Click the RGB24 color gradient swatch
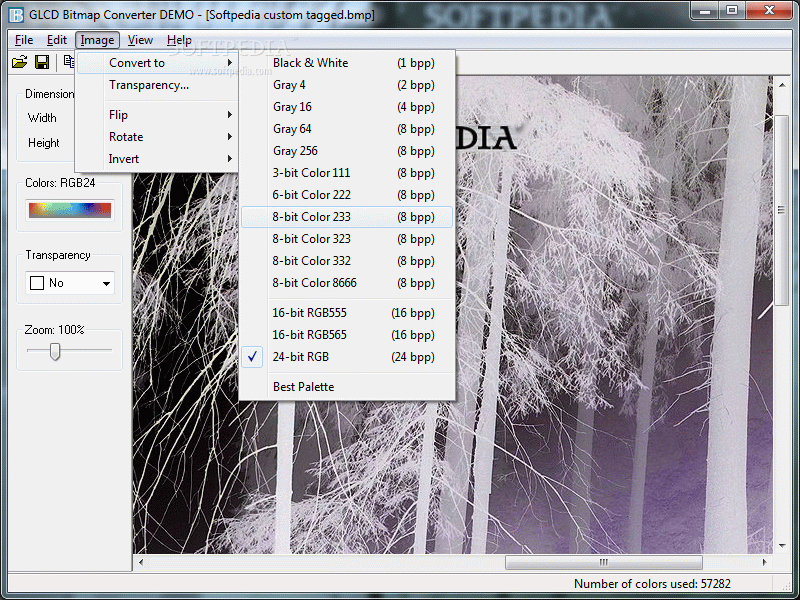The height and width of the screenshot is (600, 800). coord(70,210)
